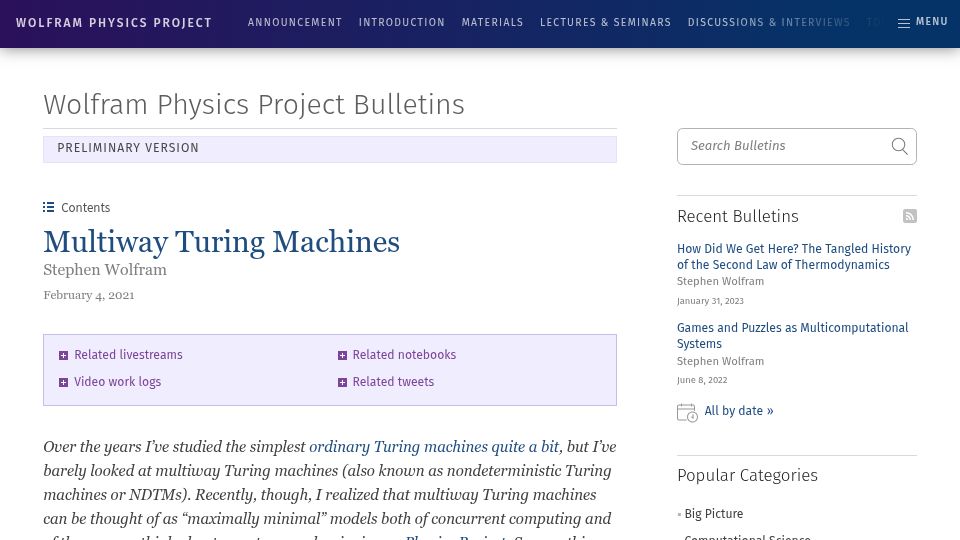Open the Contents link
The height and width of the screenshot is (540, 960).
point(85,208)
